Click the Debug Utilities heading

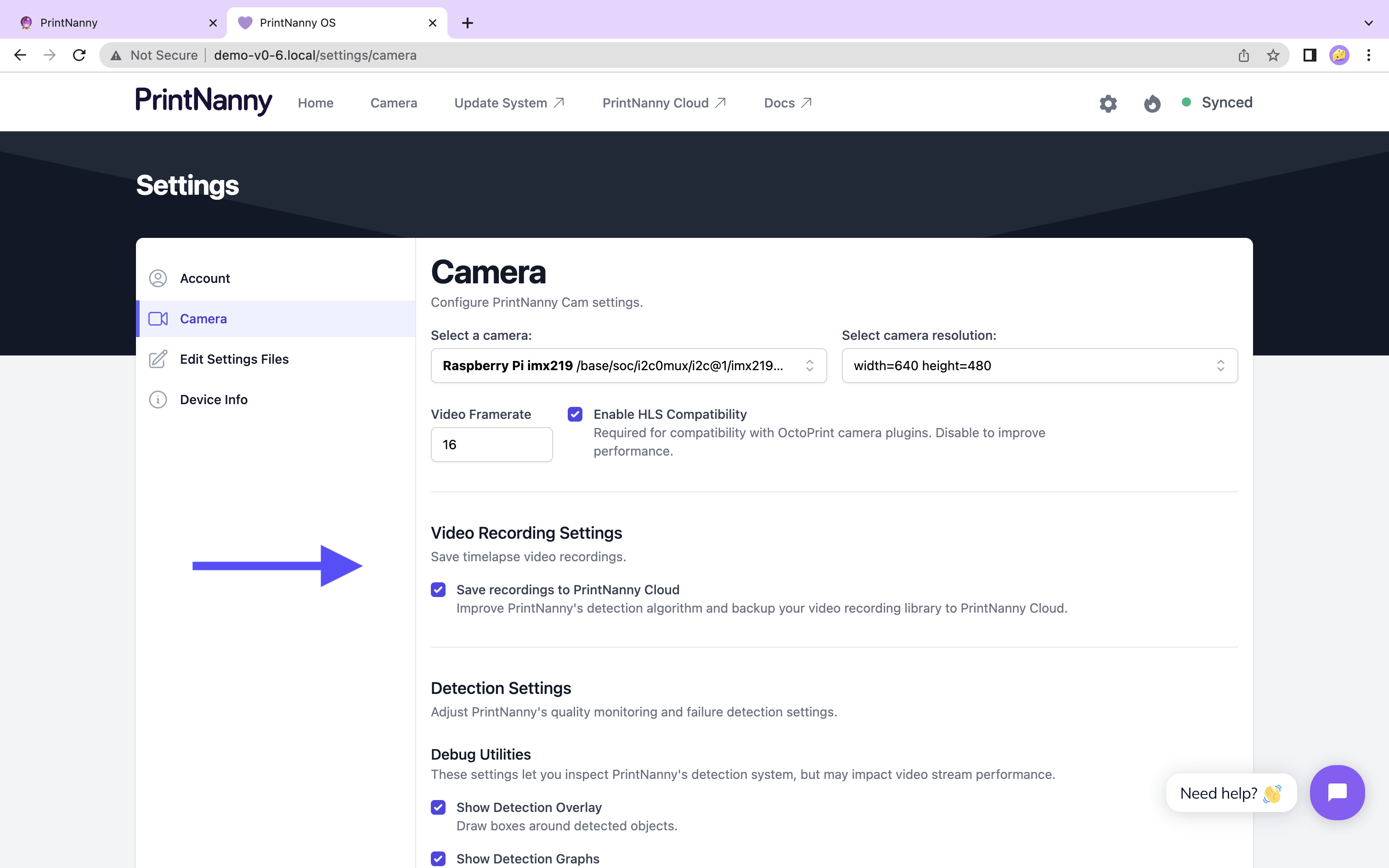481,754
